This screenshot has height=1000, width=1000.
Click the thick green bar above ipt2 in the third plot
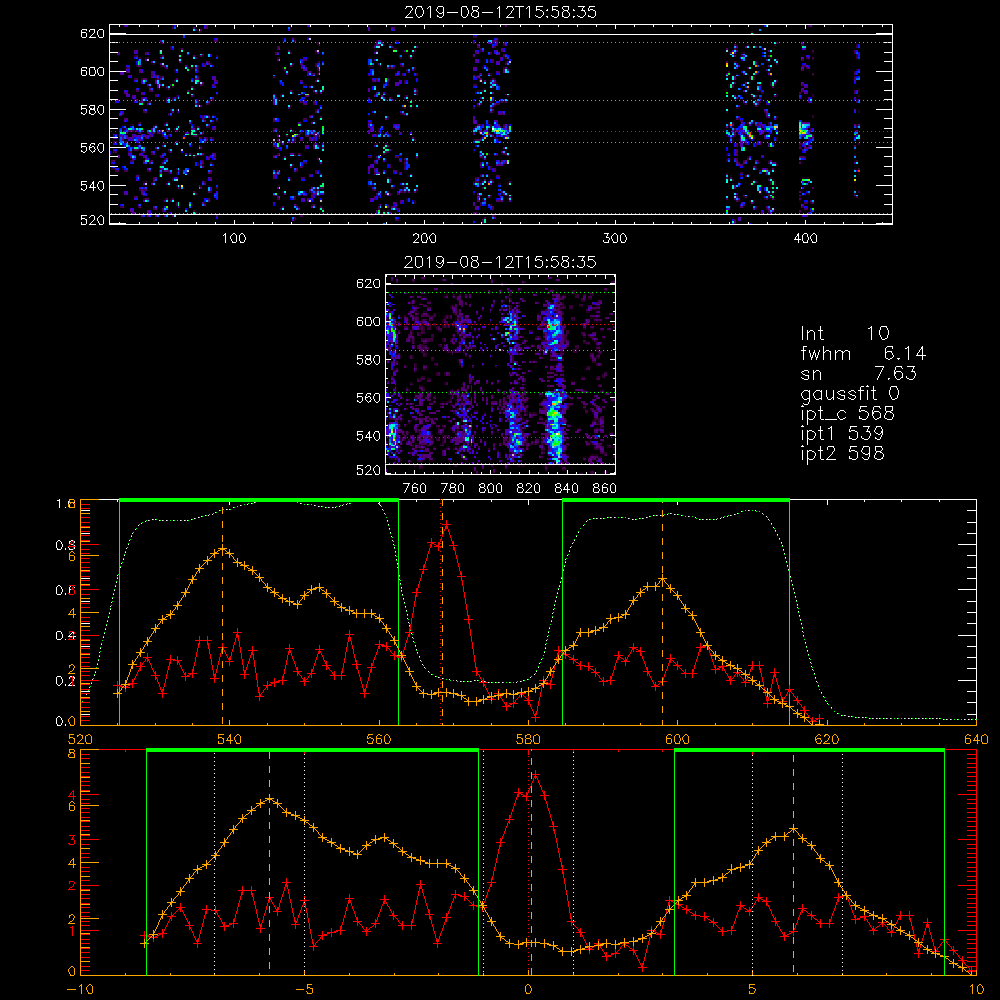pos(676,500)
